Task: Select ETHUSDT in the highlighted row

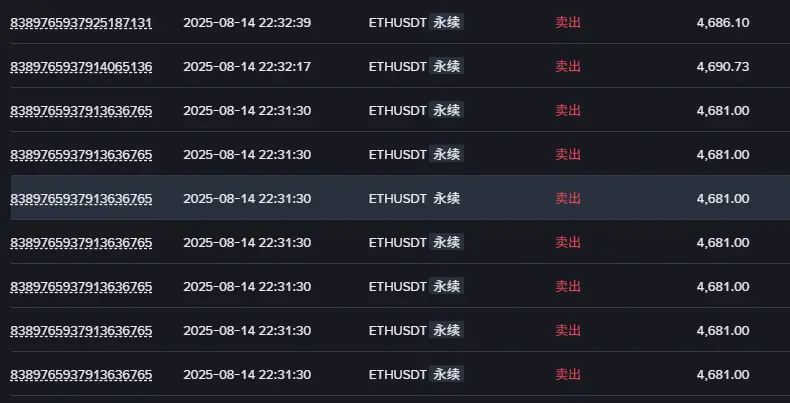Action: pyautogui.click(x=398, y=198)
